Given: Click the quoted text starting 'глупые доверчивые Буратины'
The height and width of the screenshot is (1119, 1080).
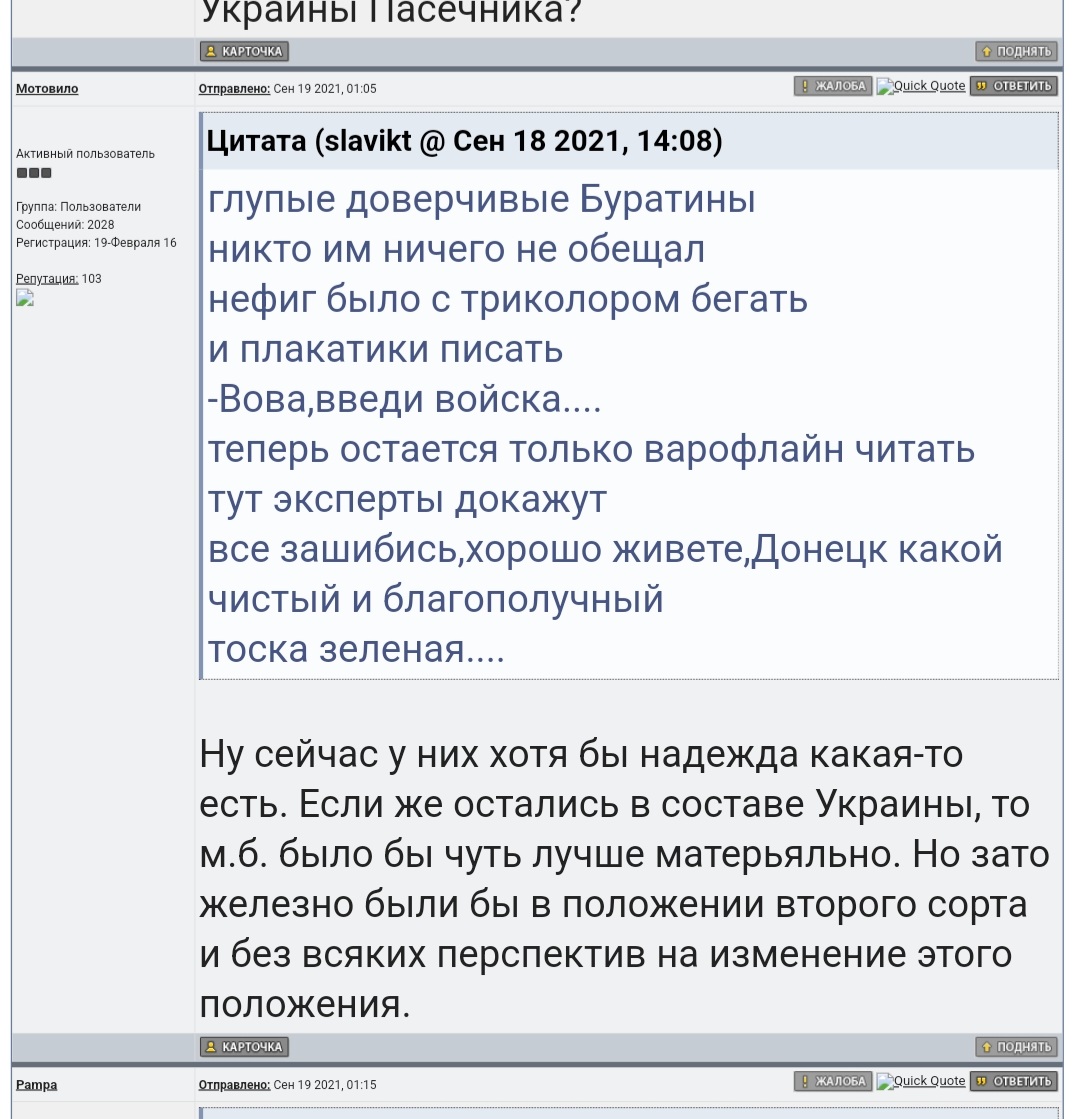Looking at the screenshot, I should [x=481, y=200].
